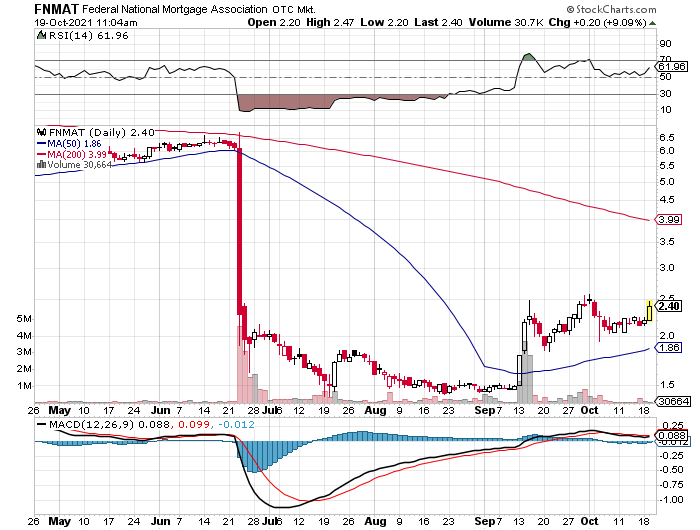Image resolution: width=700 pixels, height=530 pixels.
Task: Click the FNMAT ticker symbol title
Action: (x=56, y=8)
